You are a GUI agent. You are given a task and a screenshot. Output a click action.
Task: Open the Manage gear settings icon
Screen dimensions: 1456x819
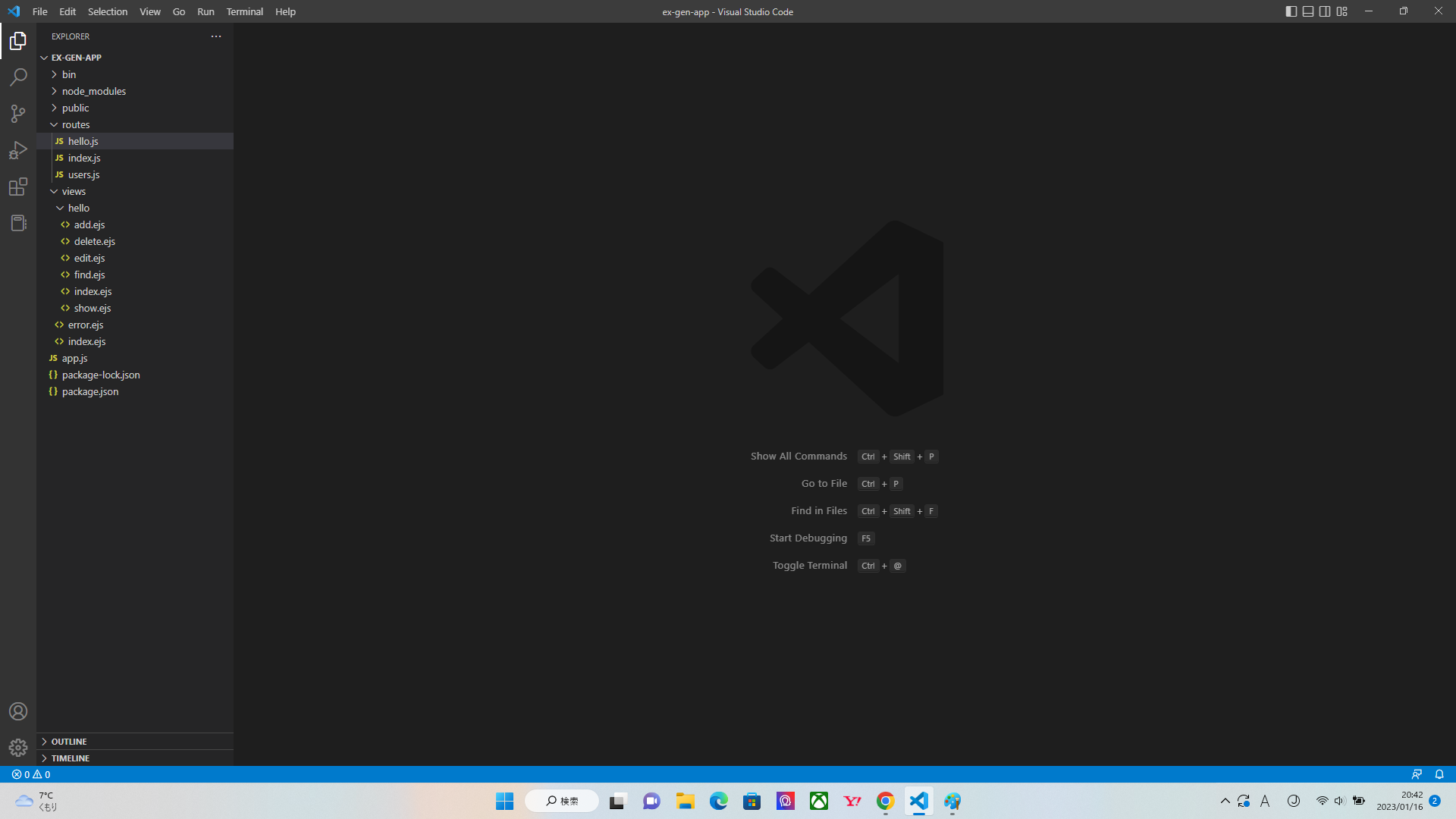pyautogui.click(x=18, y=748)
